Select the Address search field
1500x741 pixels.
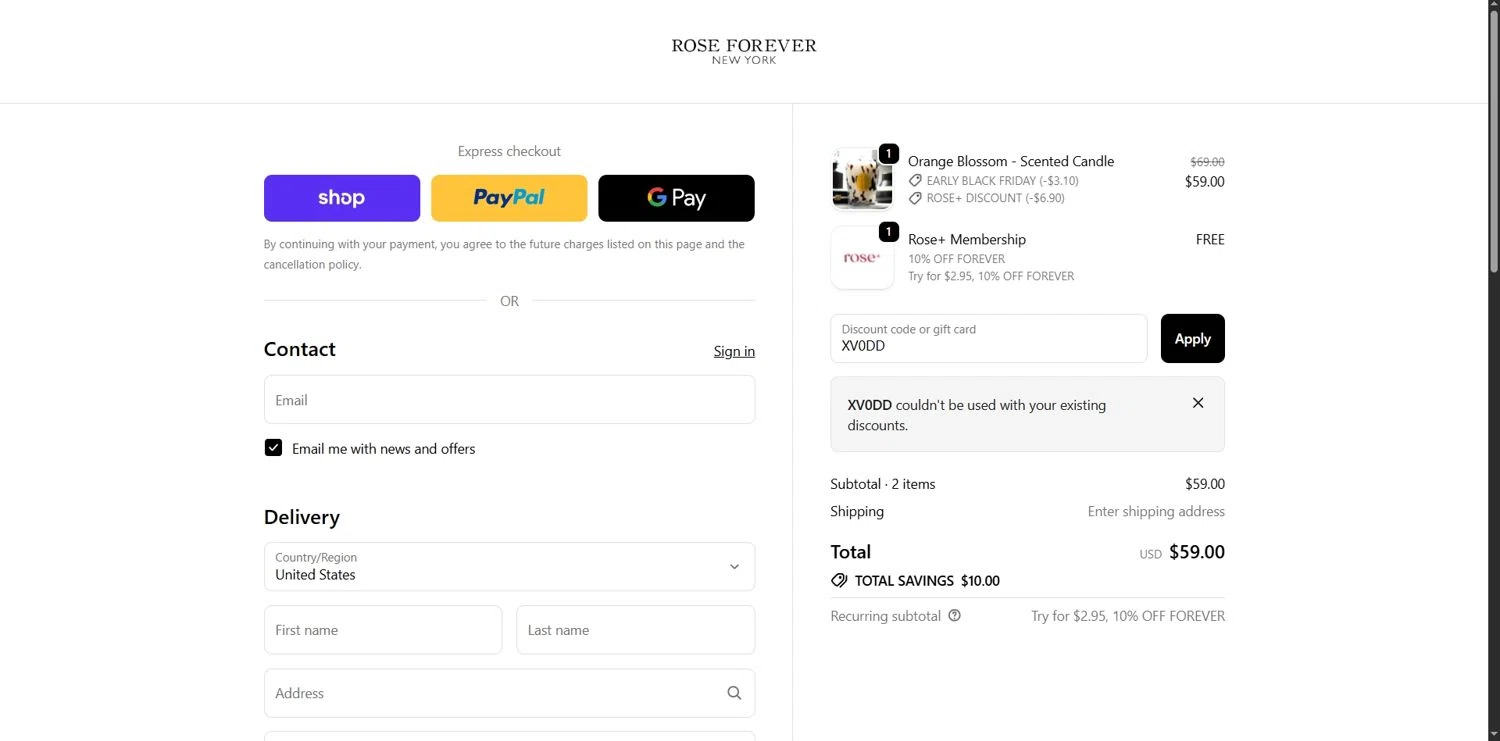(509, 693)
